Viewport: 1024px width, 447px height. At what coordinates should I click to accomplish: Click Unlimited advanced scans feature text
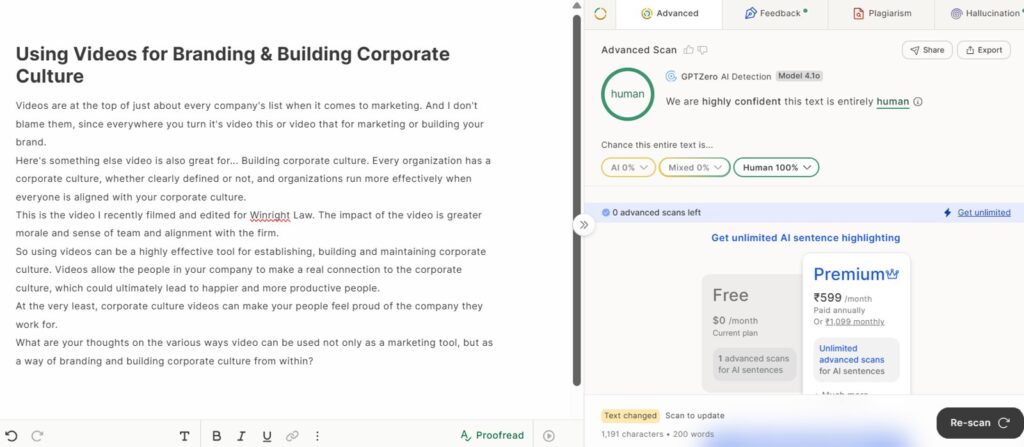click(852, 359)
